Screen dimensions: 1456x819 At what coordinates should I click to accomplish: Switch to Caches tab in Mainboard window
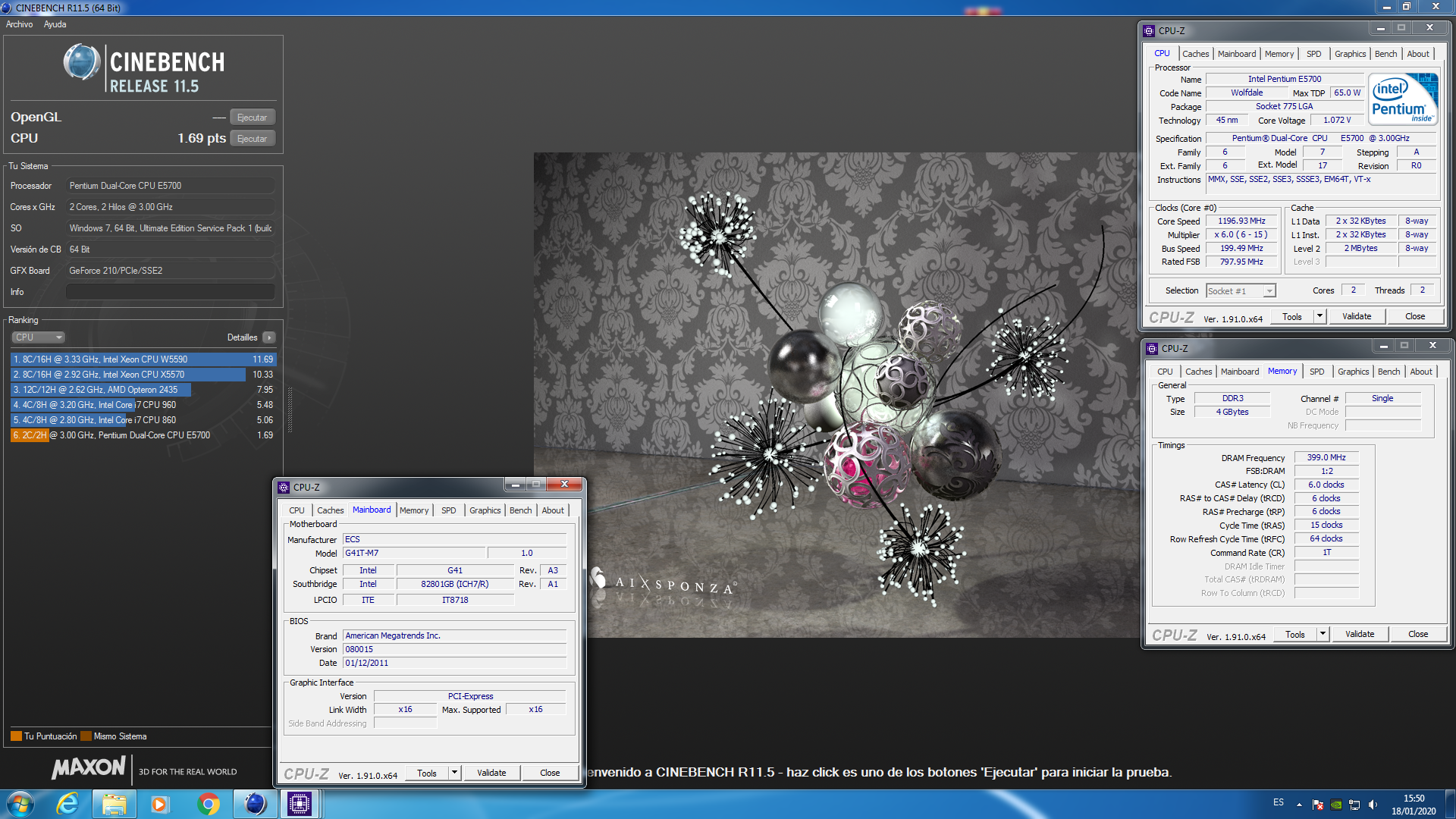tap(330, 510)
